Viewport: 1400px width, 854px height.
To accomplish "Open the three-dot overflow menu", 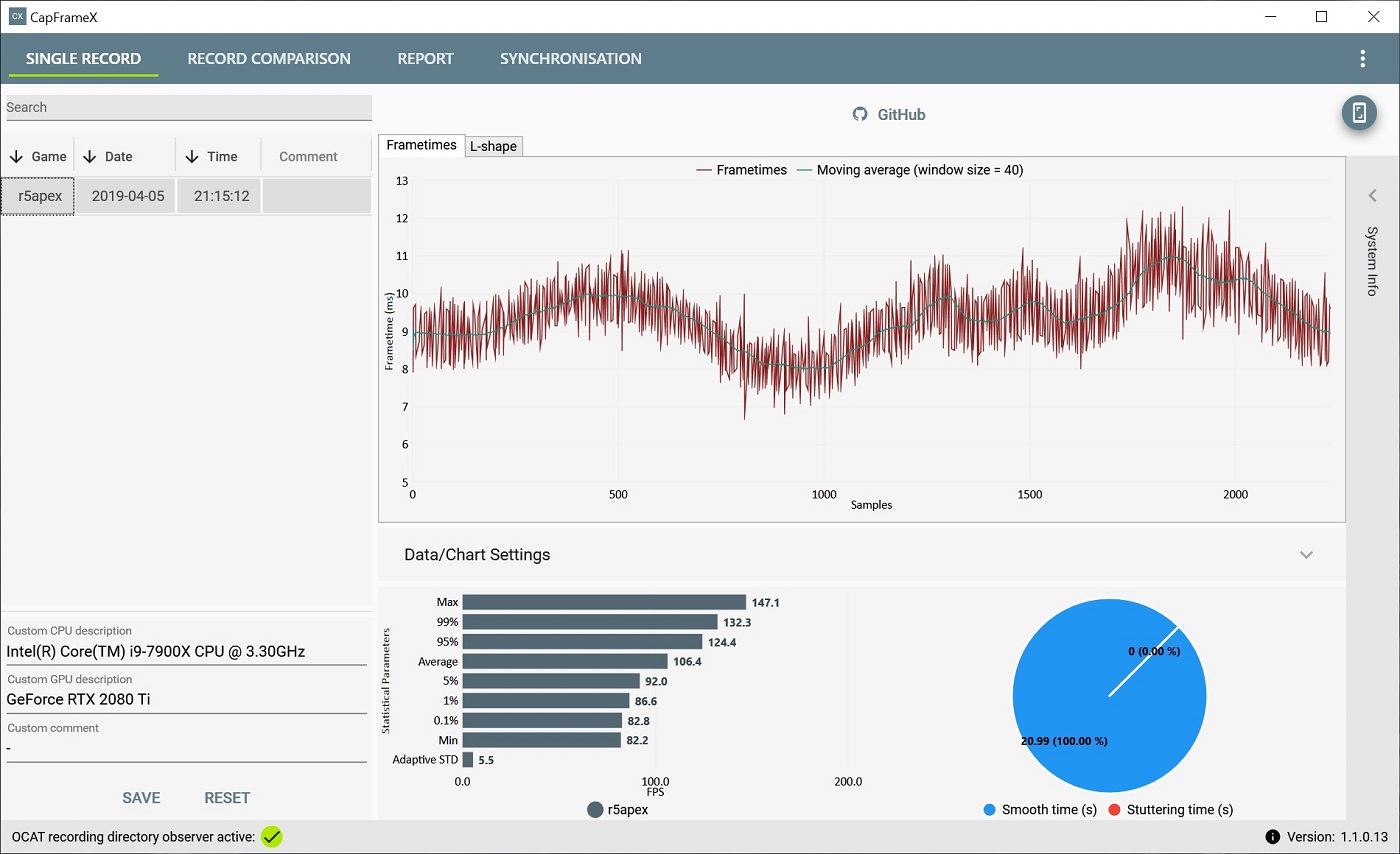I will [1362, 59].
